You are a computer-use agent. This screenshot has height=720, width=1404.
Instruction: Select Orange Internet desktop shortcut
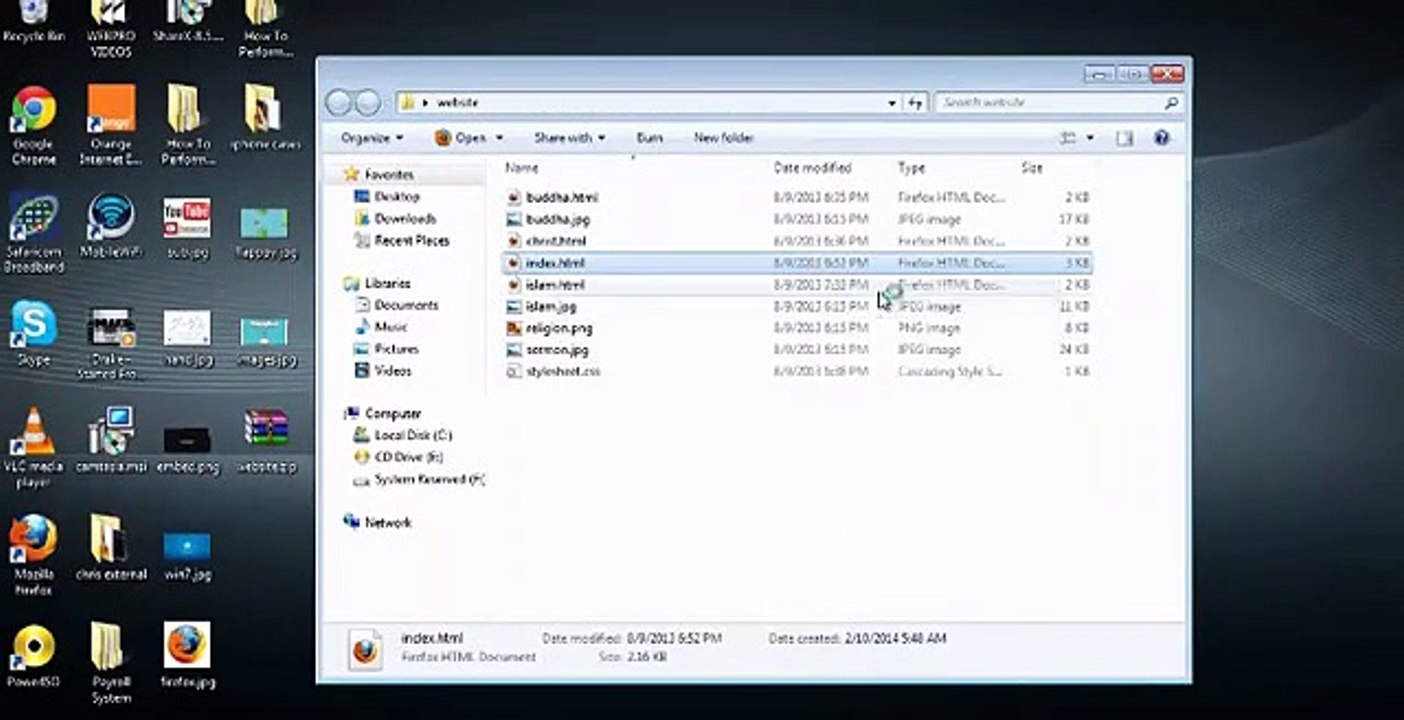click(x=111, y=125)
